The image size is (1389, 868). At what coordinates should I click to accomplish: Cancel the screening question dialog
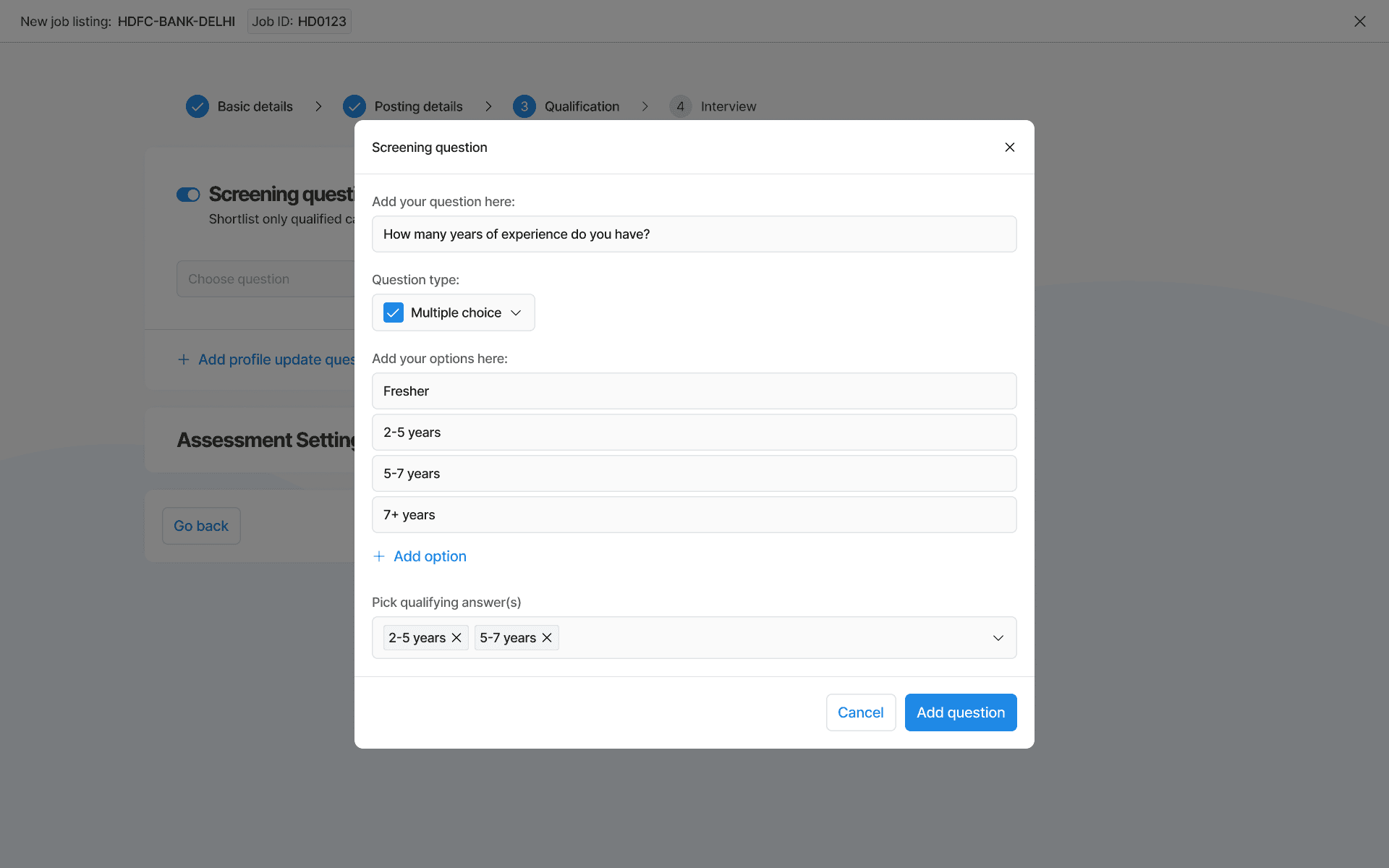[860, 712]
